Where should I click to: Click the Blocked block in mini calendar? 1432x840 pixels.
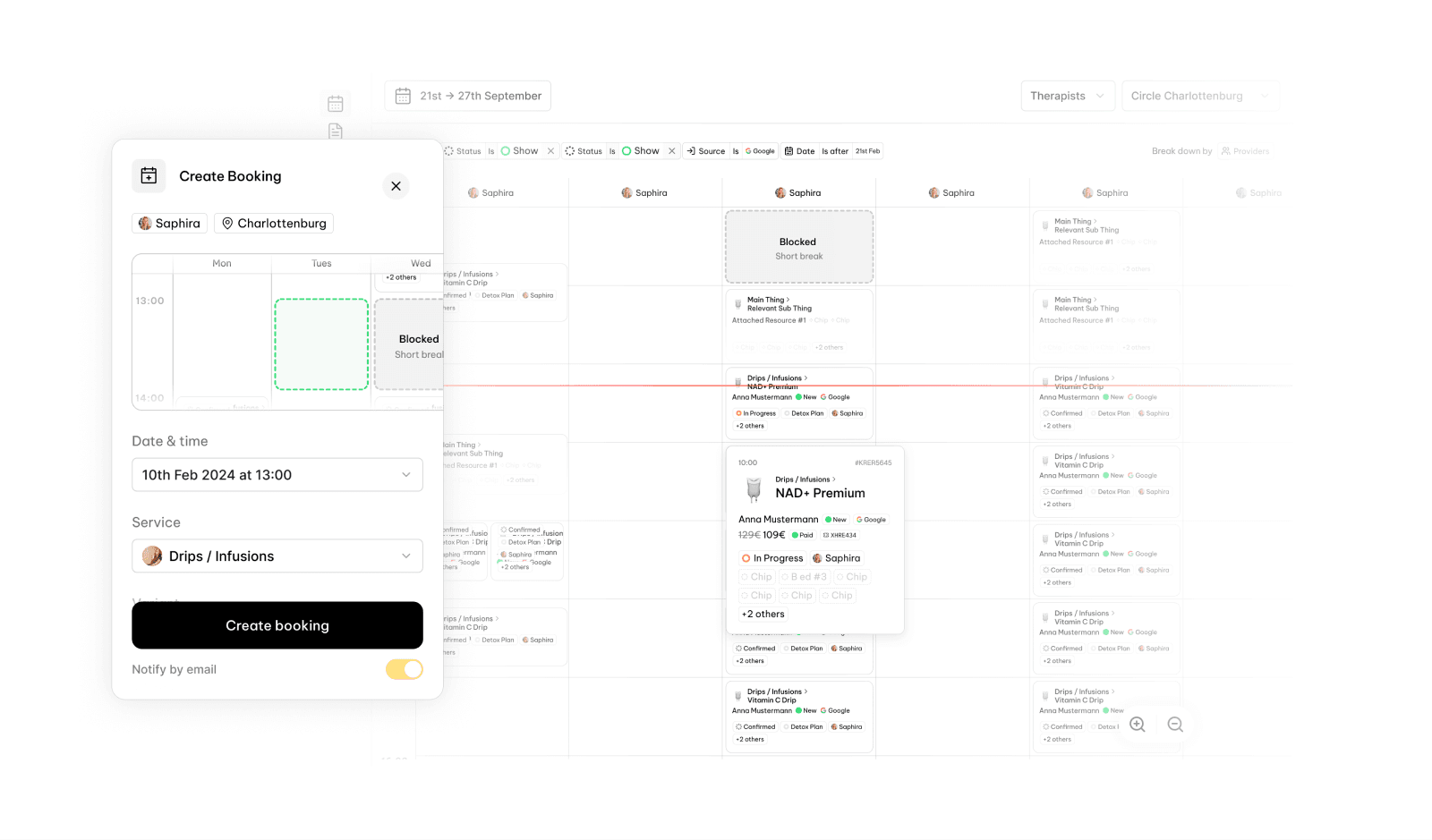tap(410, 345)
